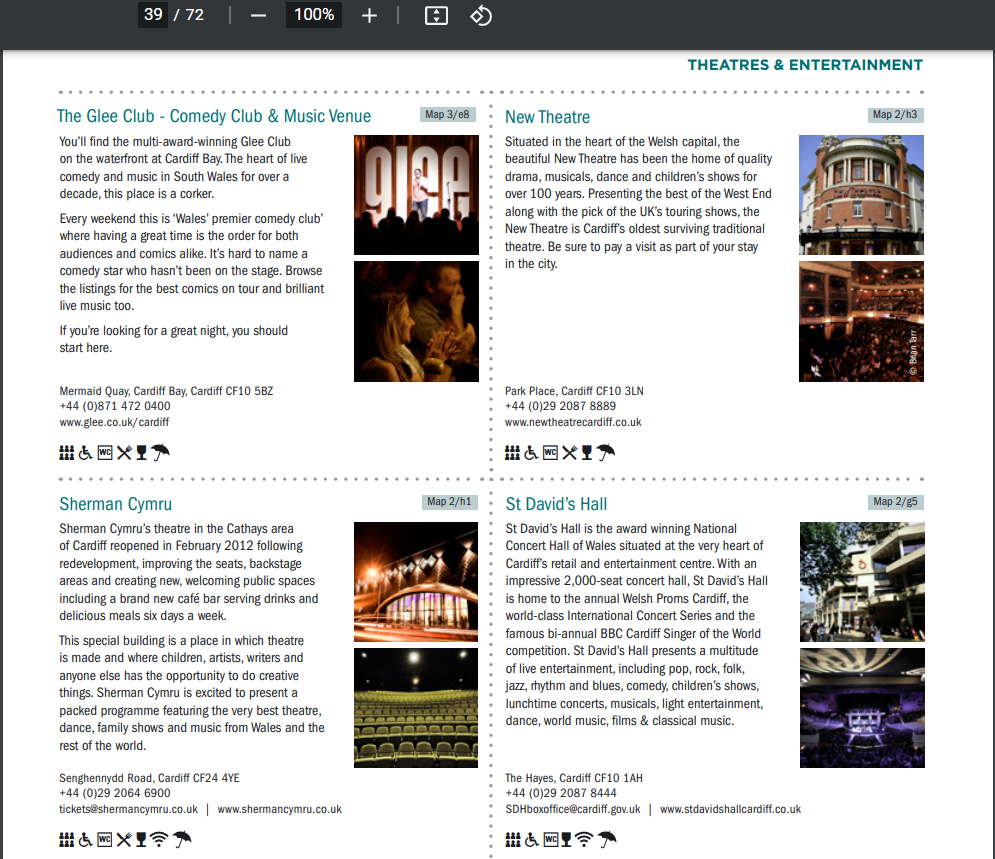995x859 pixels.
Task: Click St David's phone +44 (0)29 2087 8444
Action: coord(561,793)
